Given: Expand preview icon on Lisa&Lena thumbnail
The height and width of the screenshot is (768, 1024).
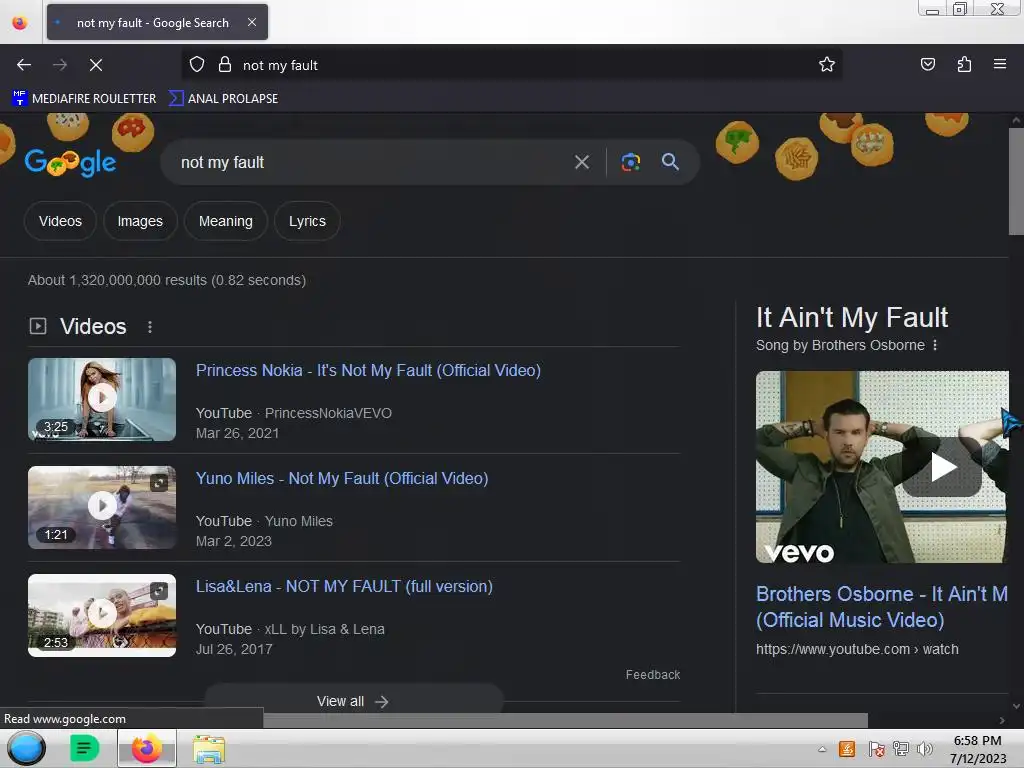Looking at the screenshot, I should click(159, 591).
